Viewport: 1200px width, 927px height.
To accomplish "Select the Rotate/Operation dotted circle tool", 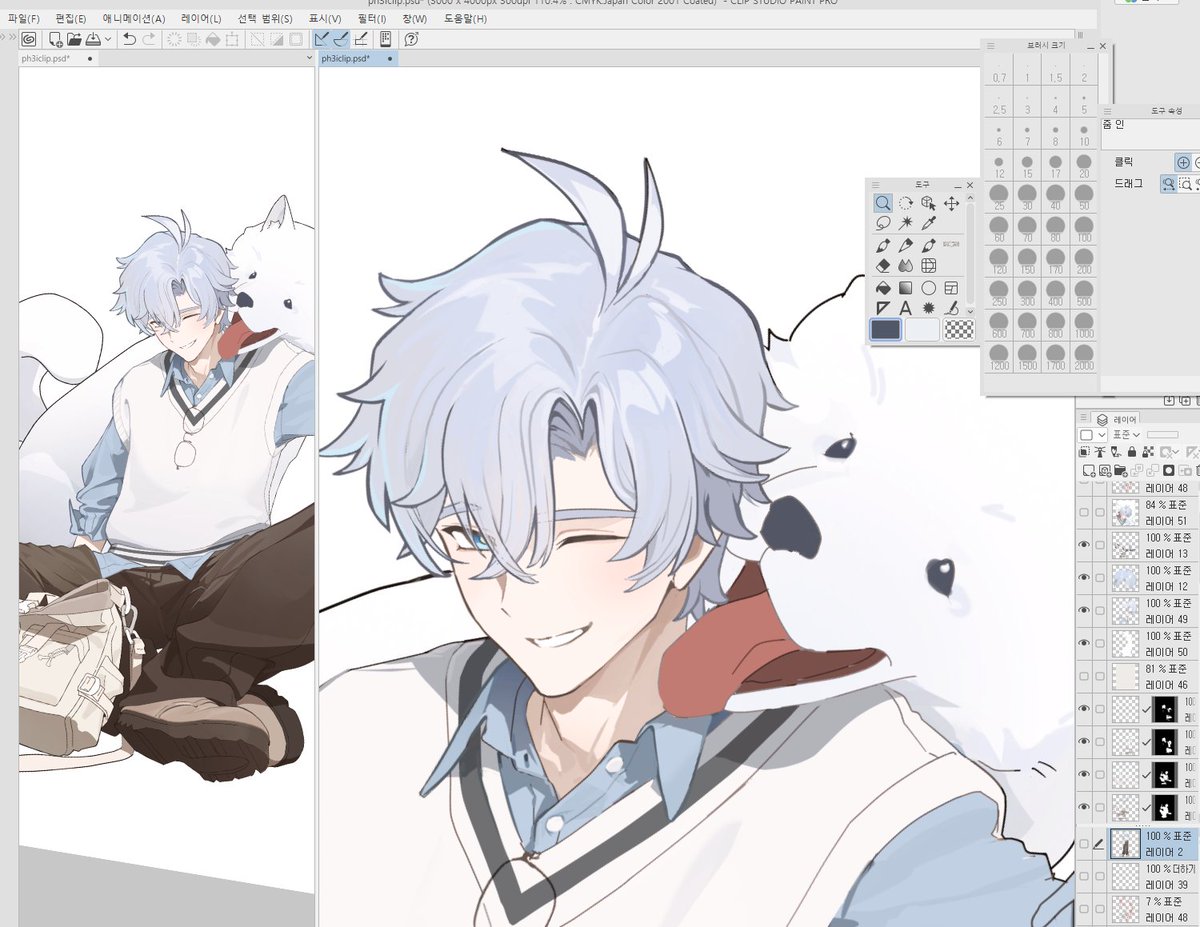I will pos(906,203).
